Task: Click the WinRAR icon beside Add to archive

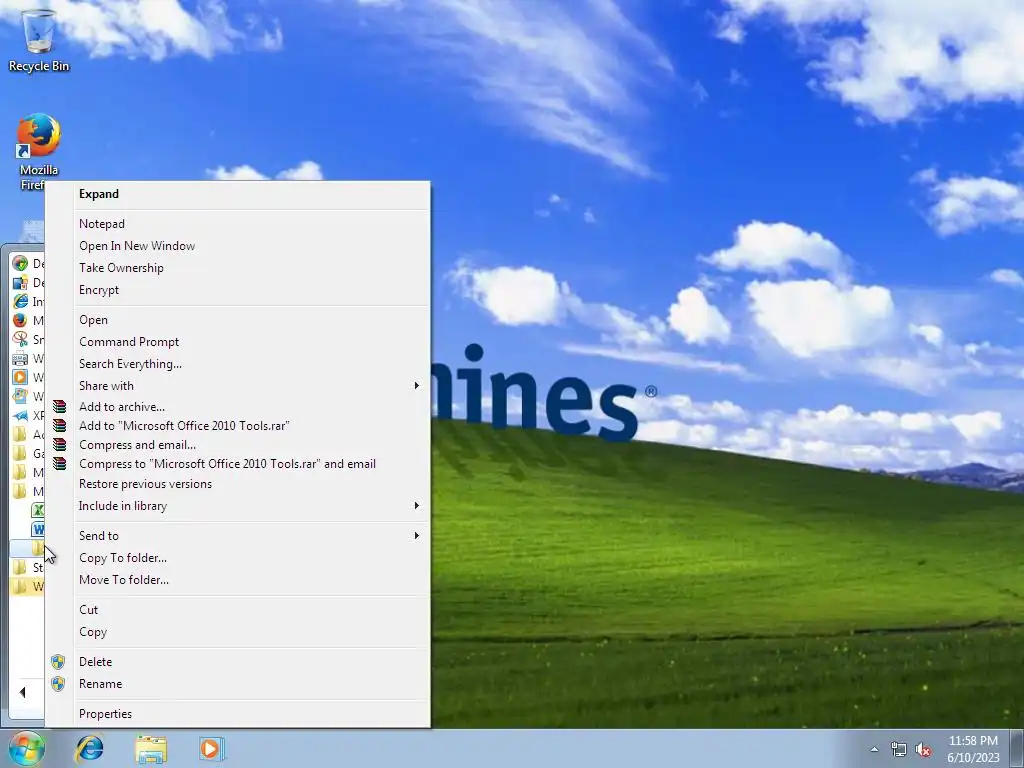Action: click(x=59, y=407)
